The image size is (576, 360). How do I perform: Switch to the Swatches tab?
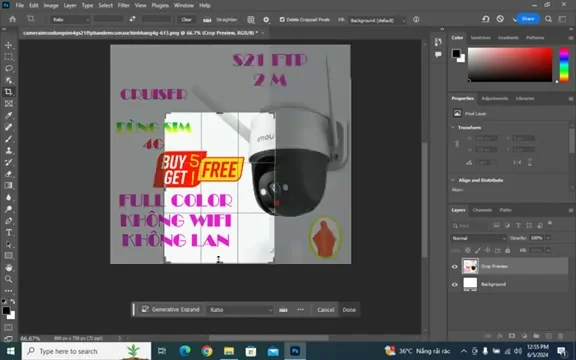pos(480,38)
